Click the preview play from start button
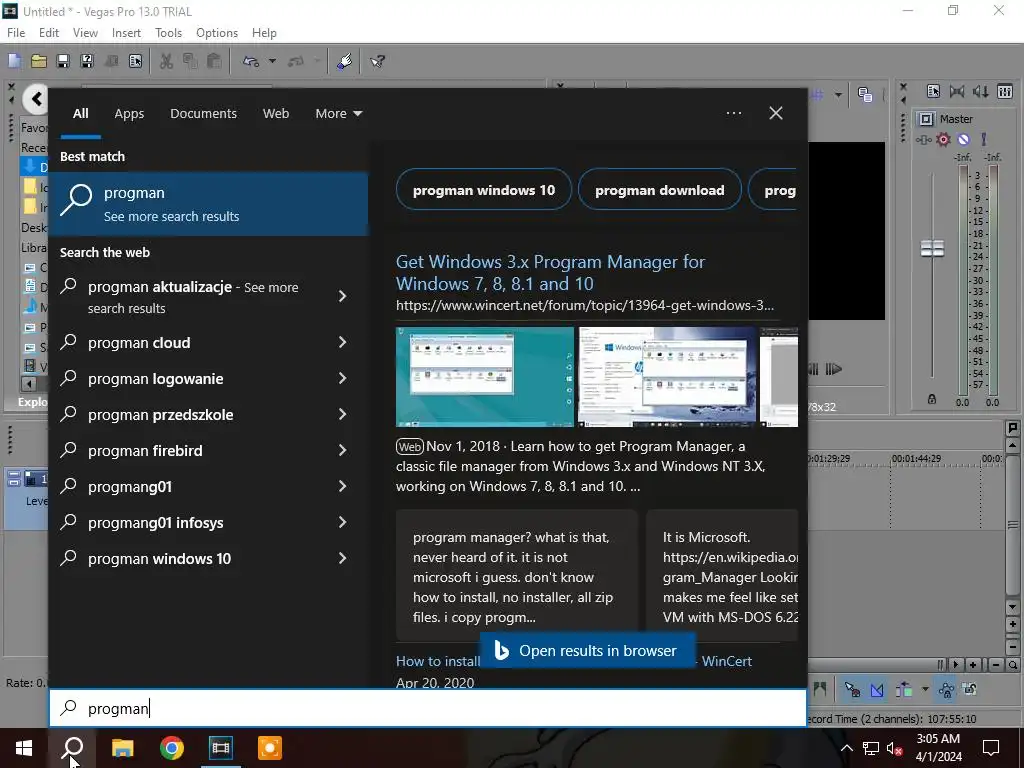The height and width of the screenshot is (768, 1024). pos(834,369)
